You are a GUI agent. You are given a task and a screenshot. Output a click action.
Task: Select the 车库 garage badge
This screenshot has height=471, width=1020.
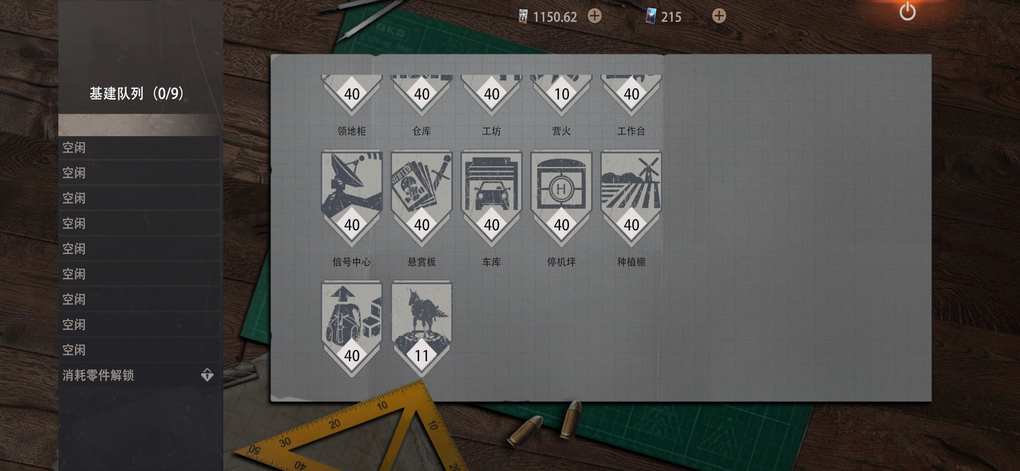click(x=491, y=198)
